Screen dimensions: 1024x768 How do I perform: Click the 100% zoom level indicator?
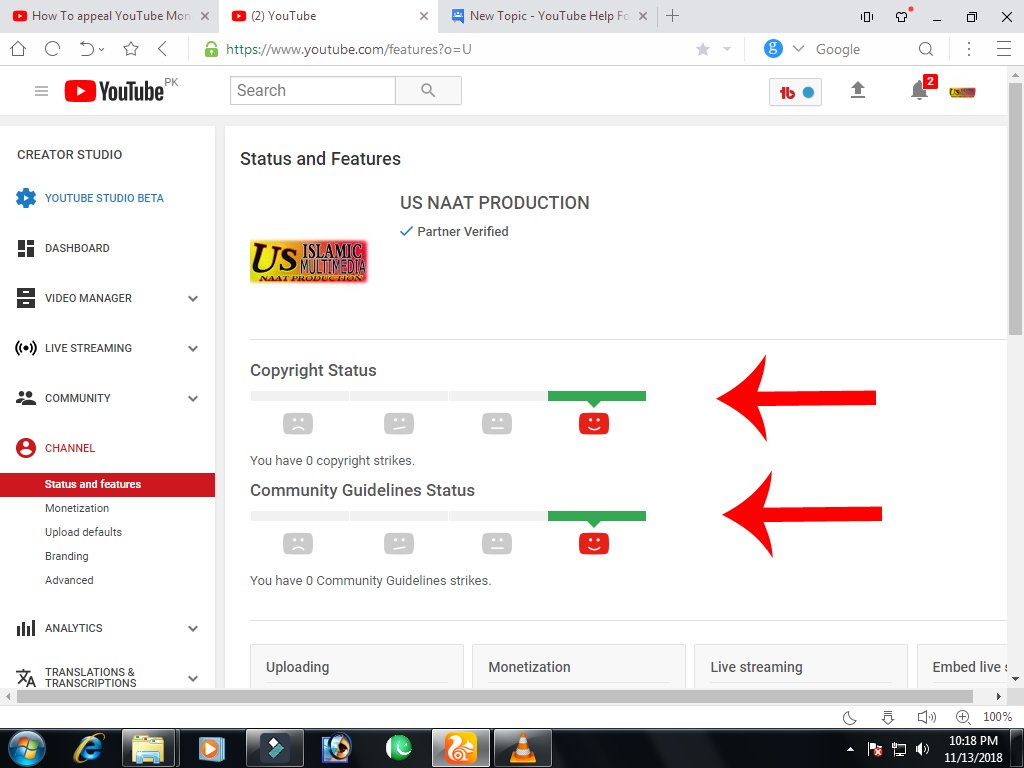coord(997,717)
